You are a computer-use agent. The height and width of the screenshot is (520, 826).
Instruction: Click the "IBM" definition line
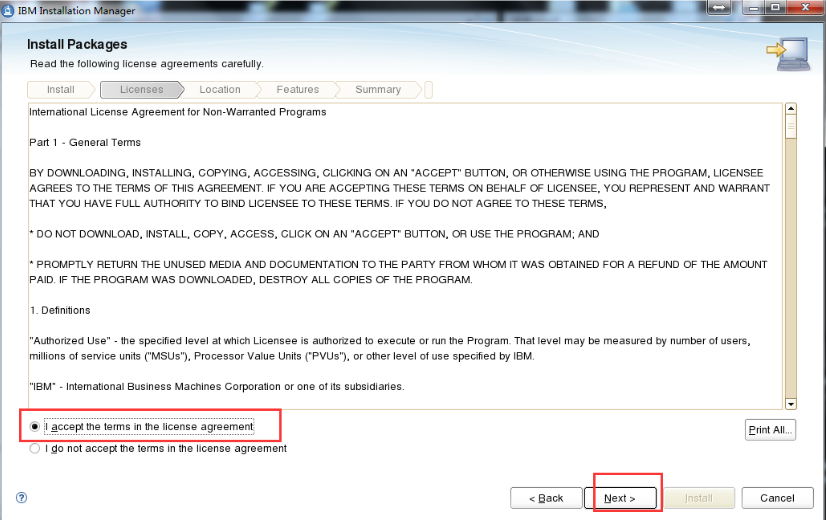click(x=217, y=387)
